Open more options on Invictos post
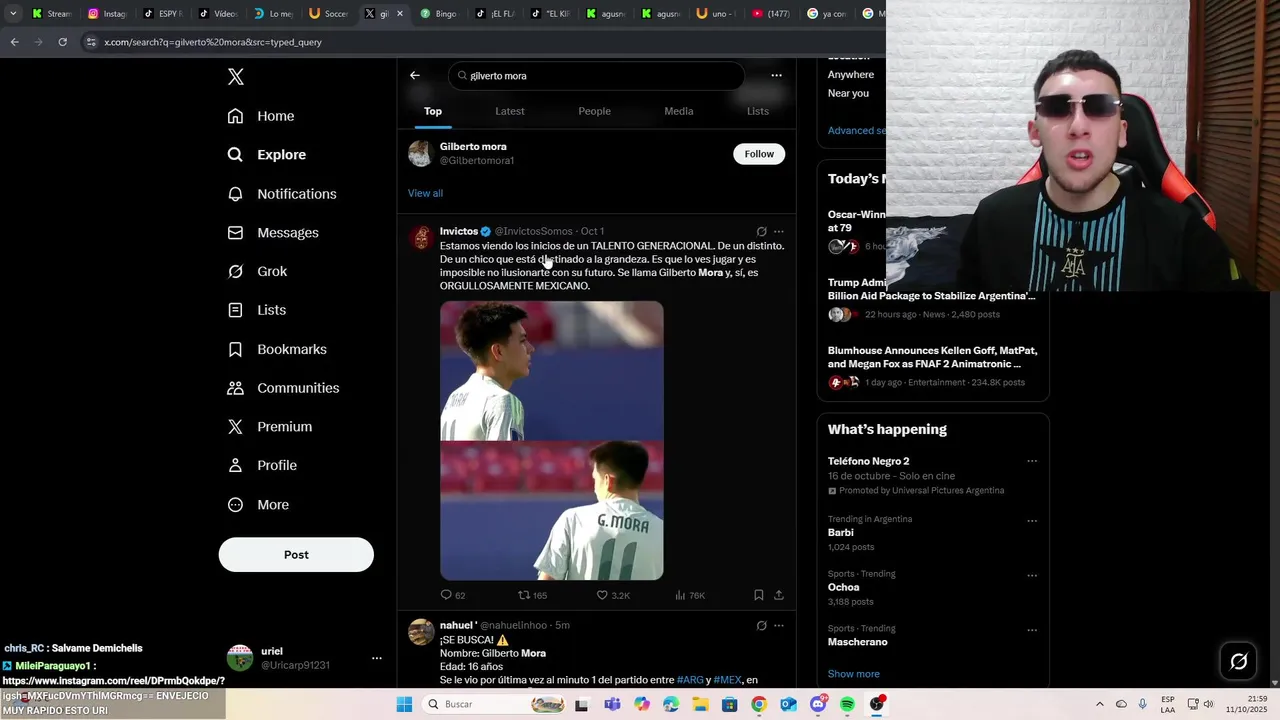 779,231
